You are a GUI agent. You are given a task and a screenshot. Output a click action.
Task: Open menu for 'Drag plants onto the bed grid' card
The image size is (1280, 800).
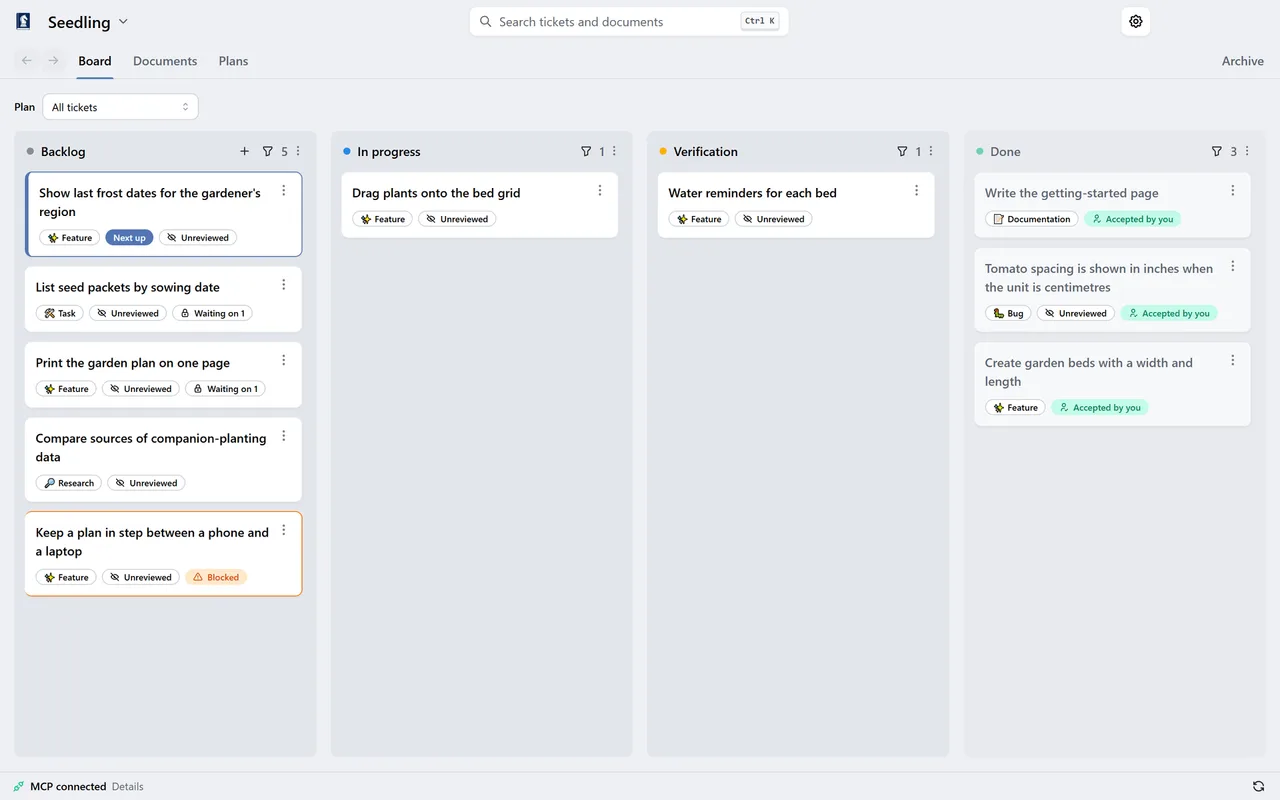click(600, 191)
